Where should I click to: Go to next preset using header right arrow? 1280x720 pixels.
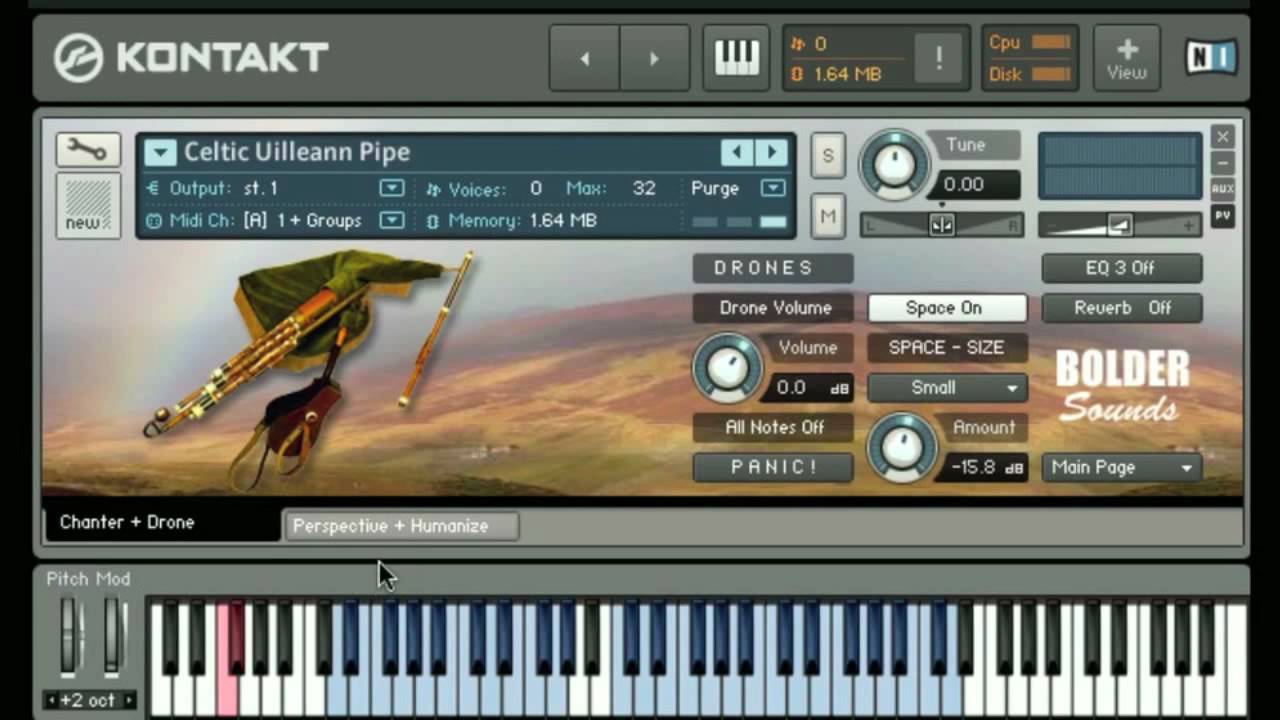click(x=654, y=58)
